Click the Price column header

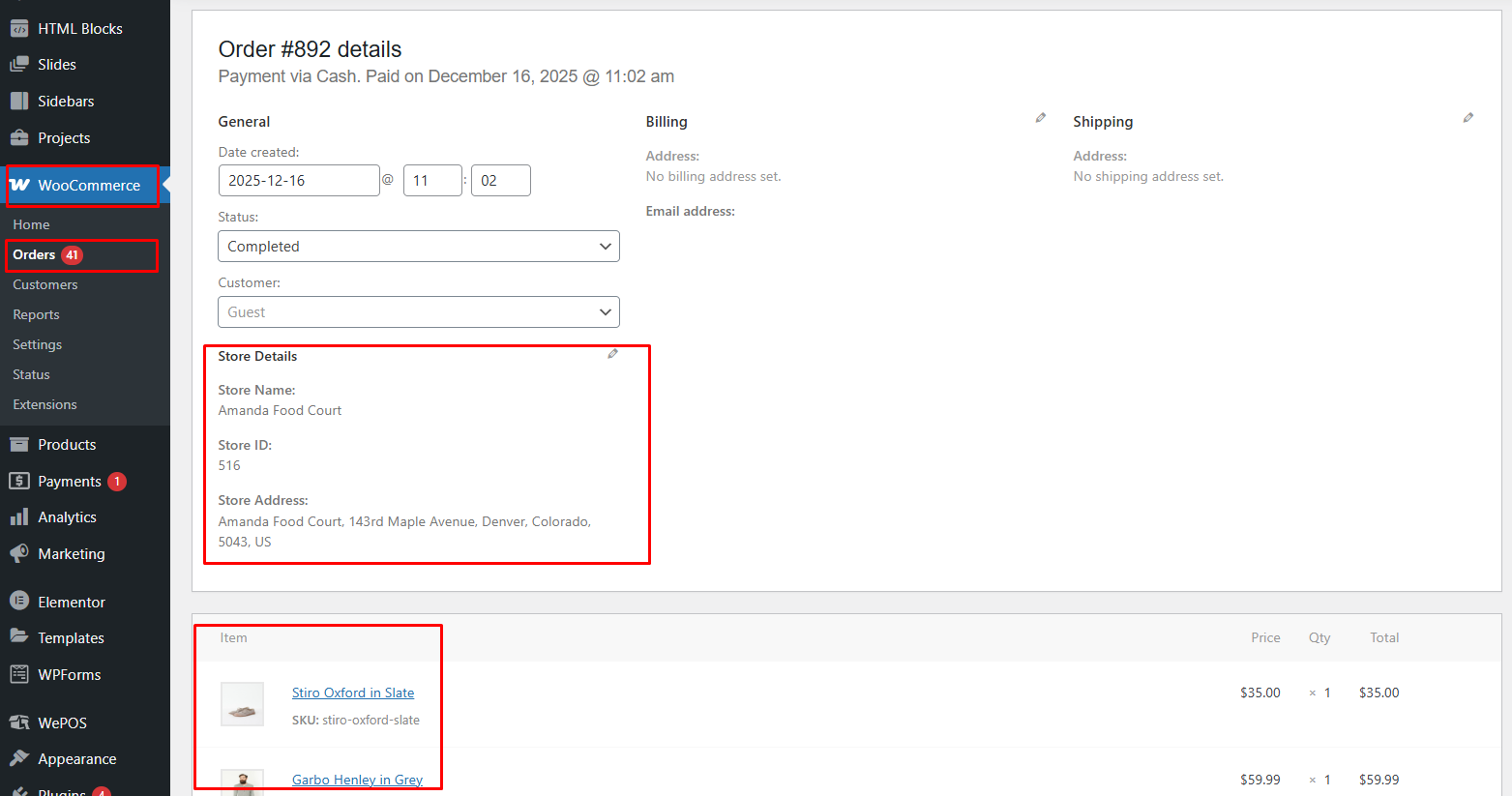point(1265,637)
